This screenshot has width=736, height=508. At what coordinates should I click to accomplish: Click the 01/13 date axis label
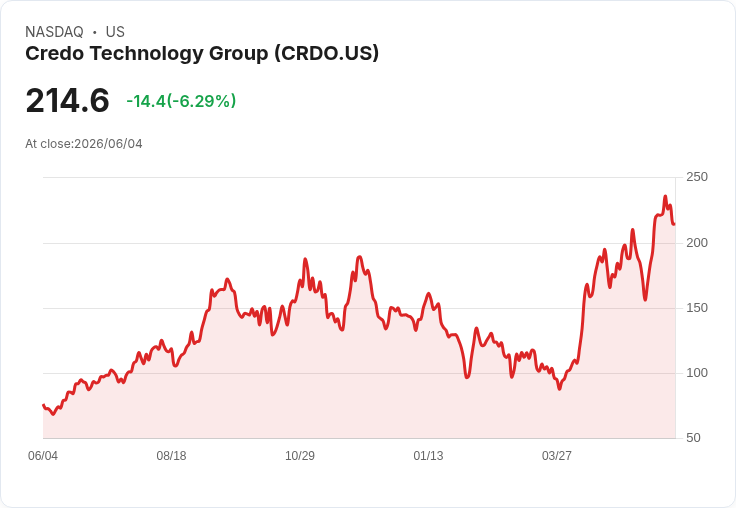click(x=428, y=456)
